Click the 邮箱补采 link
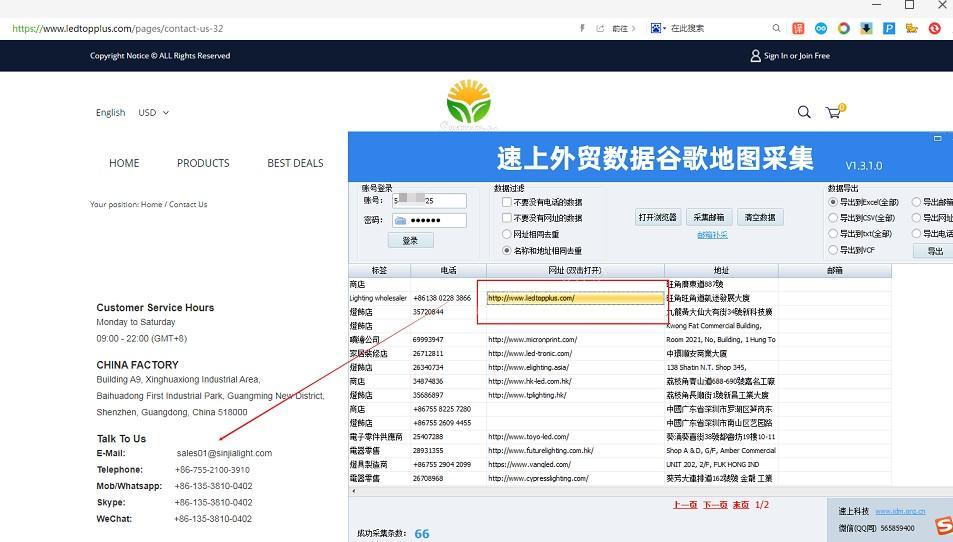953x542 pixels. coord(712,235)
